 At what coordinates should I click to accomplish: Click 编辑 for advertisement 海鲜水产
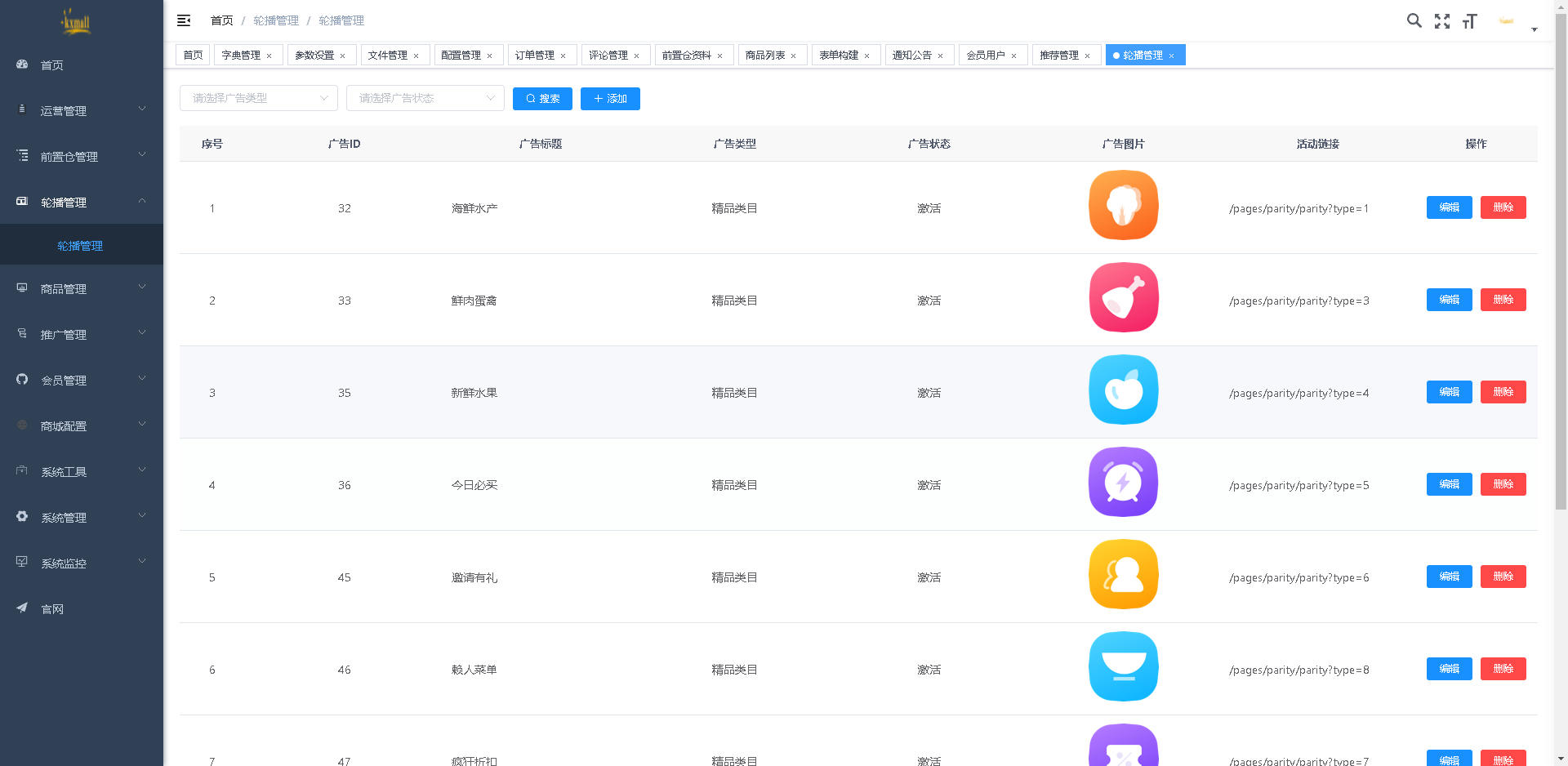point(1449,207)
